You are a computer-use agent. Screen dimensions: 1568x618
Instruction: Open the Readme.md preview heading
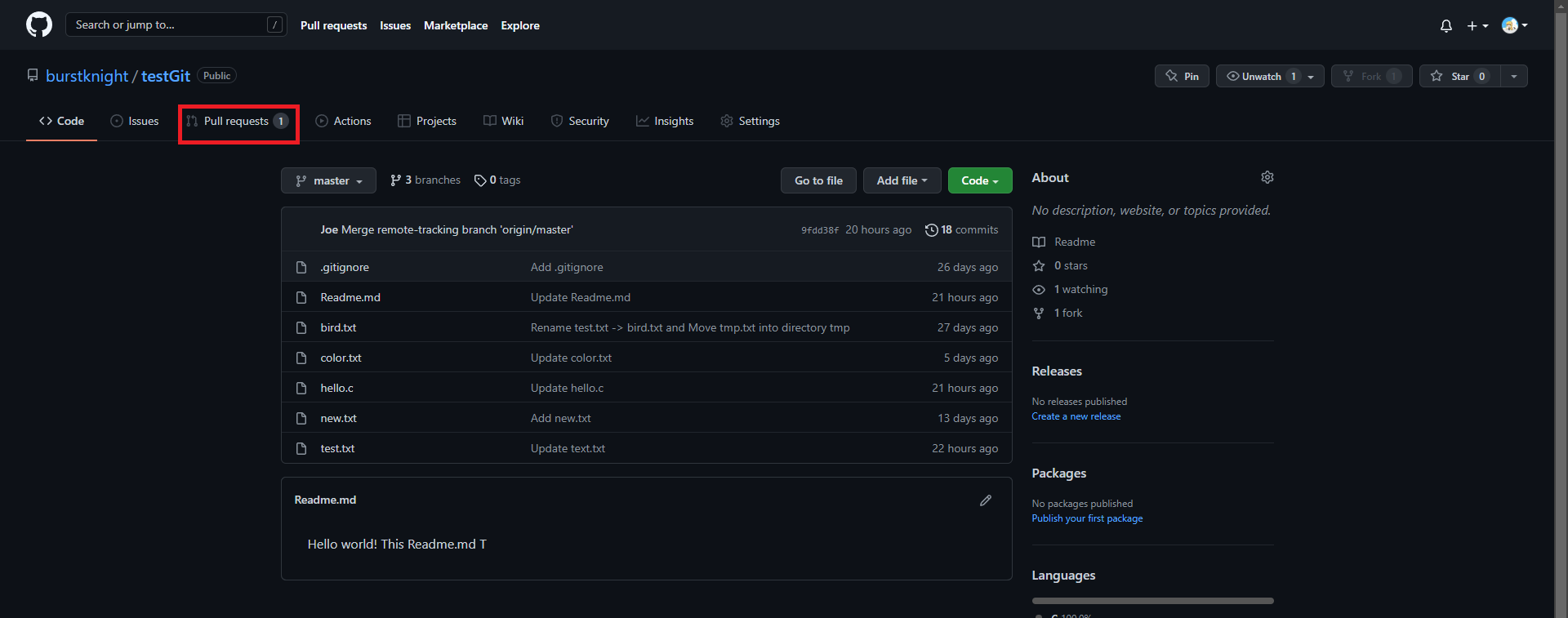click(325, 500)
